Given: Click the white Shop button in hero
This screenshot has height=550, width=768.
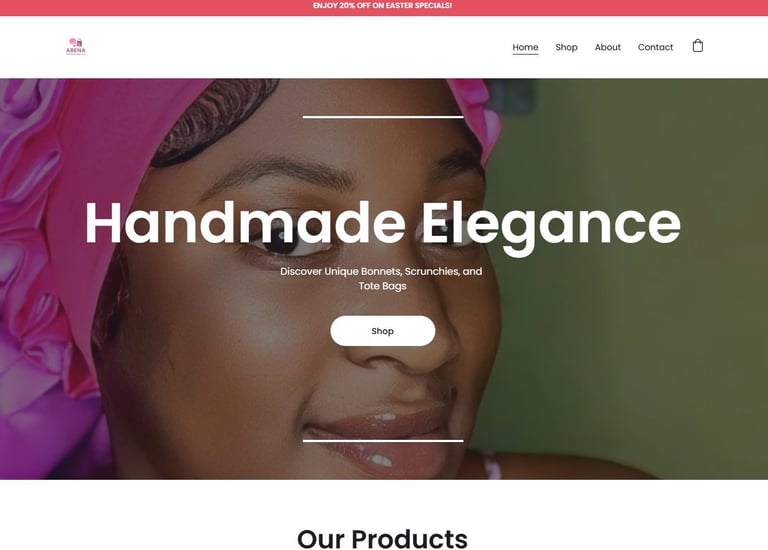Looking at the screenshot, I should (x=383, y=331).
